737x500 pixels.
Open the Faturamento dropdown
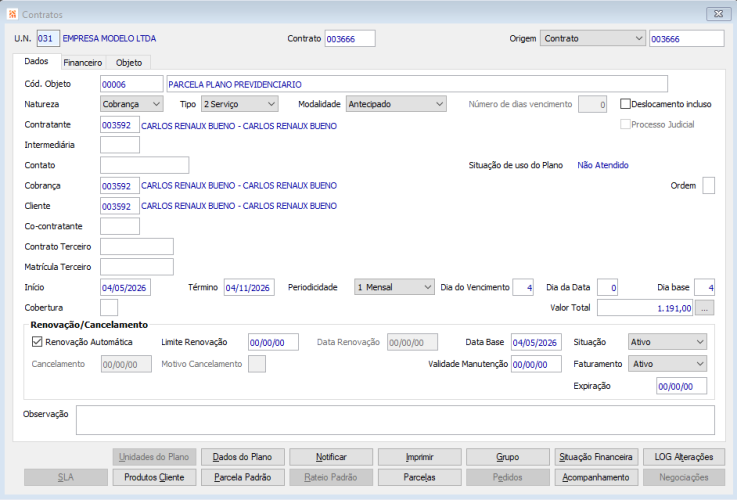pos(667,364)
